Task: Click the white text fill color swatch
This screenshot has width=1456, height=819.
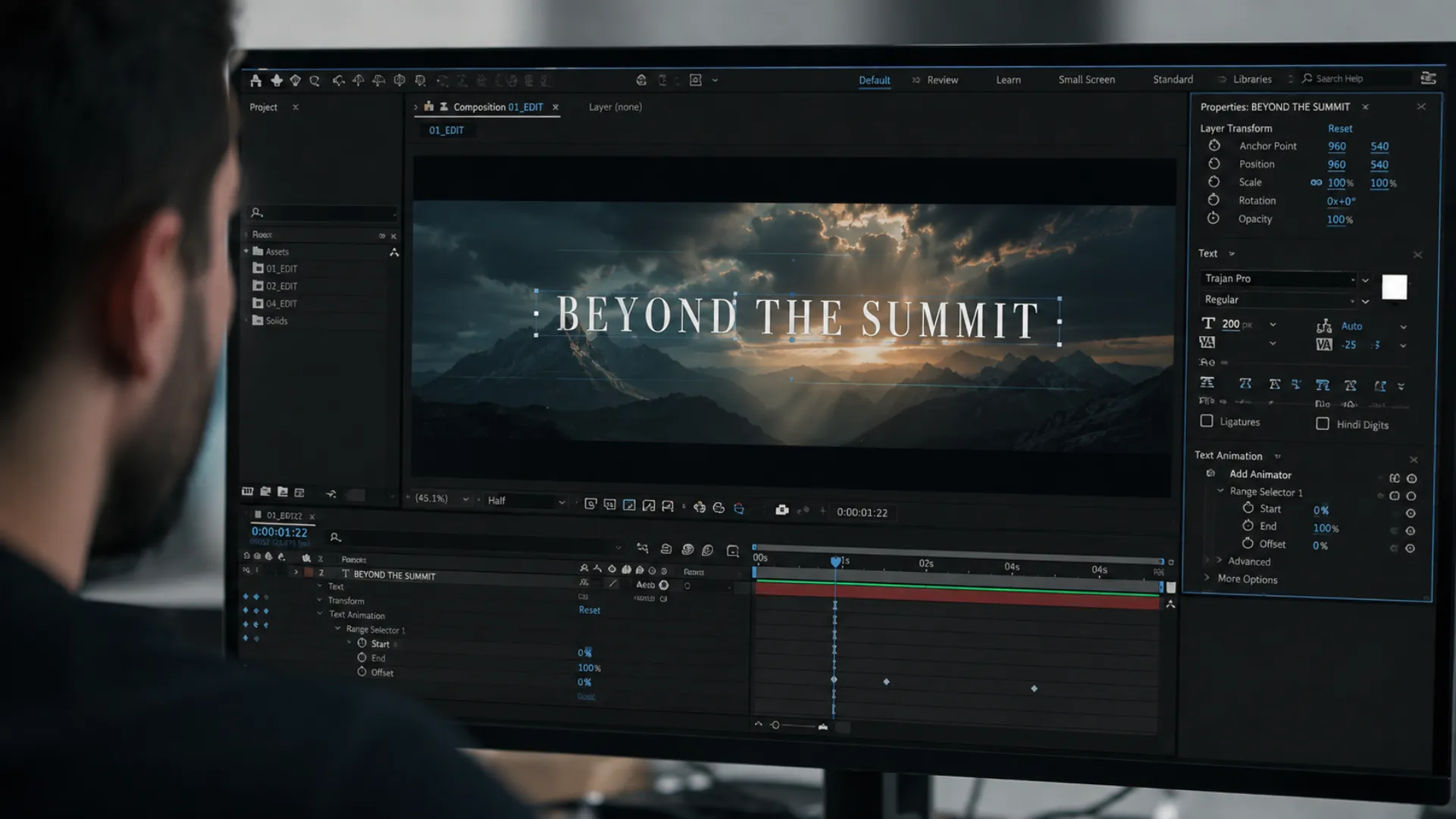Action: tap(1394, 287)
